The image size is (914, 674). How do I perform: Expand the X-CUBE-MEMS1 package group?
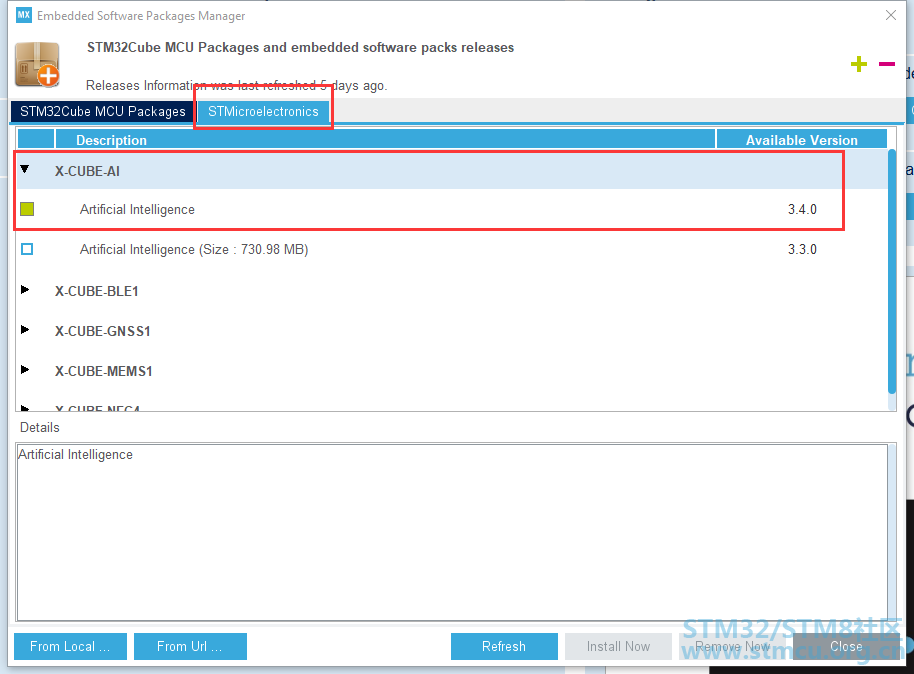coord(24,370)
